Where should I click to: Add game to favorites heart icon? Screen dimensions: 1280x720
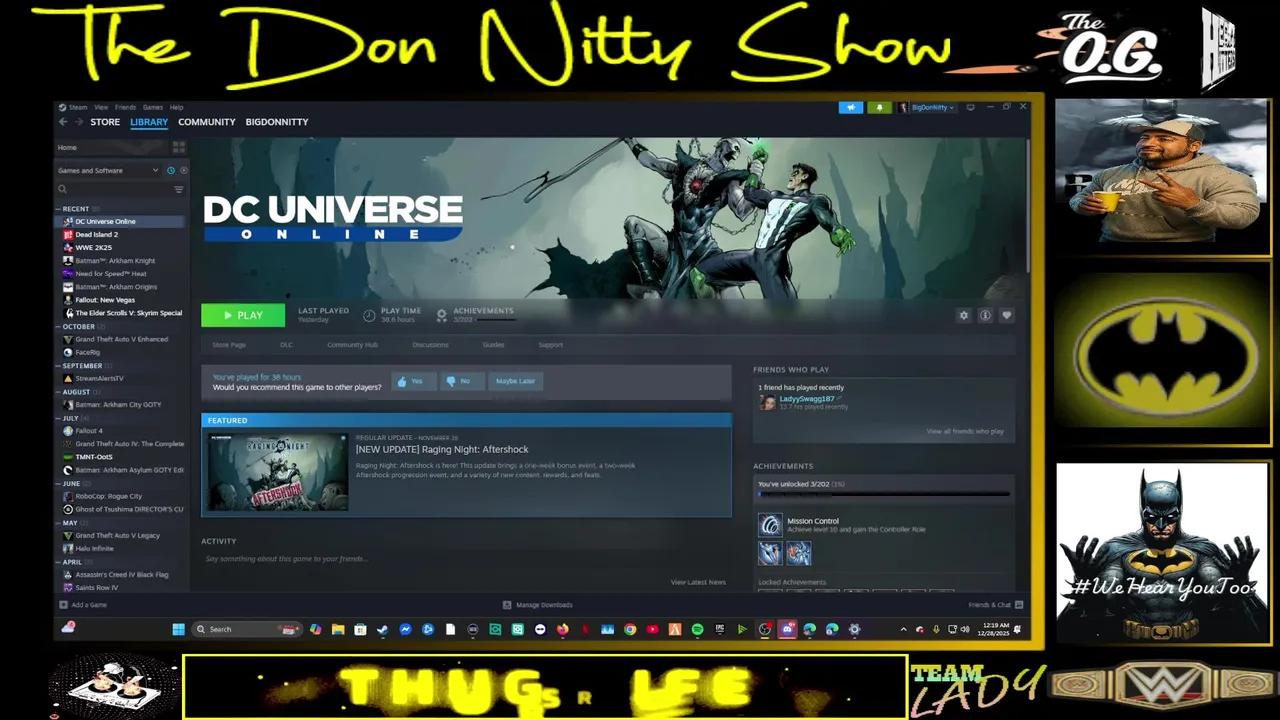point(1006,315)
